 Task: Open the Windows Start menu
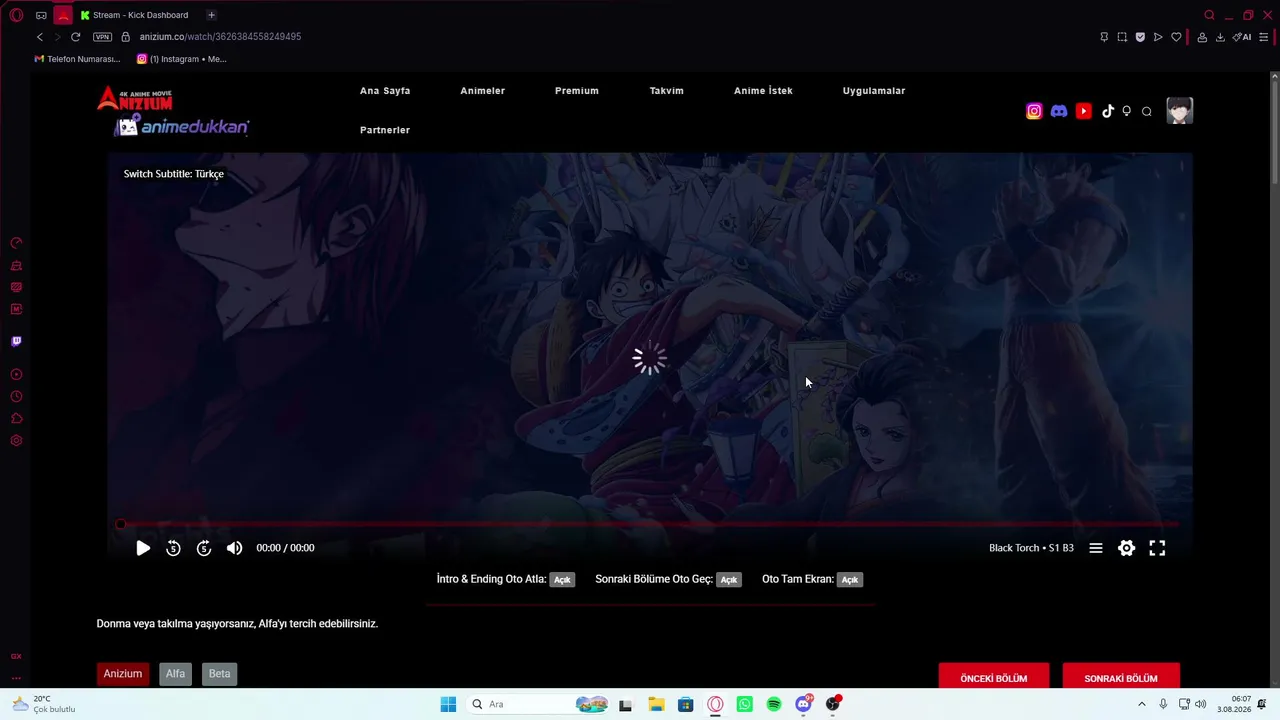pos(448,704)
